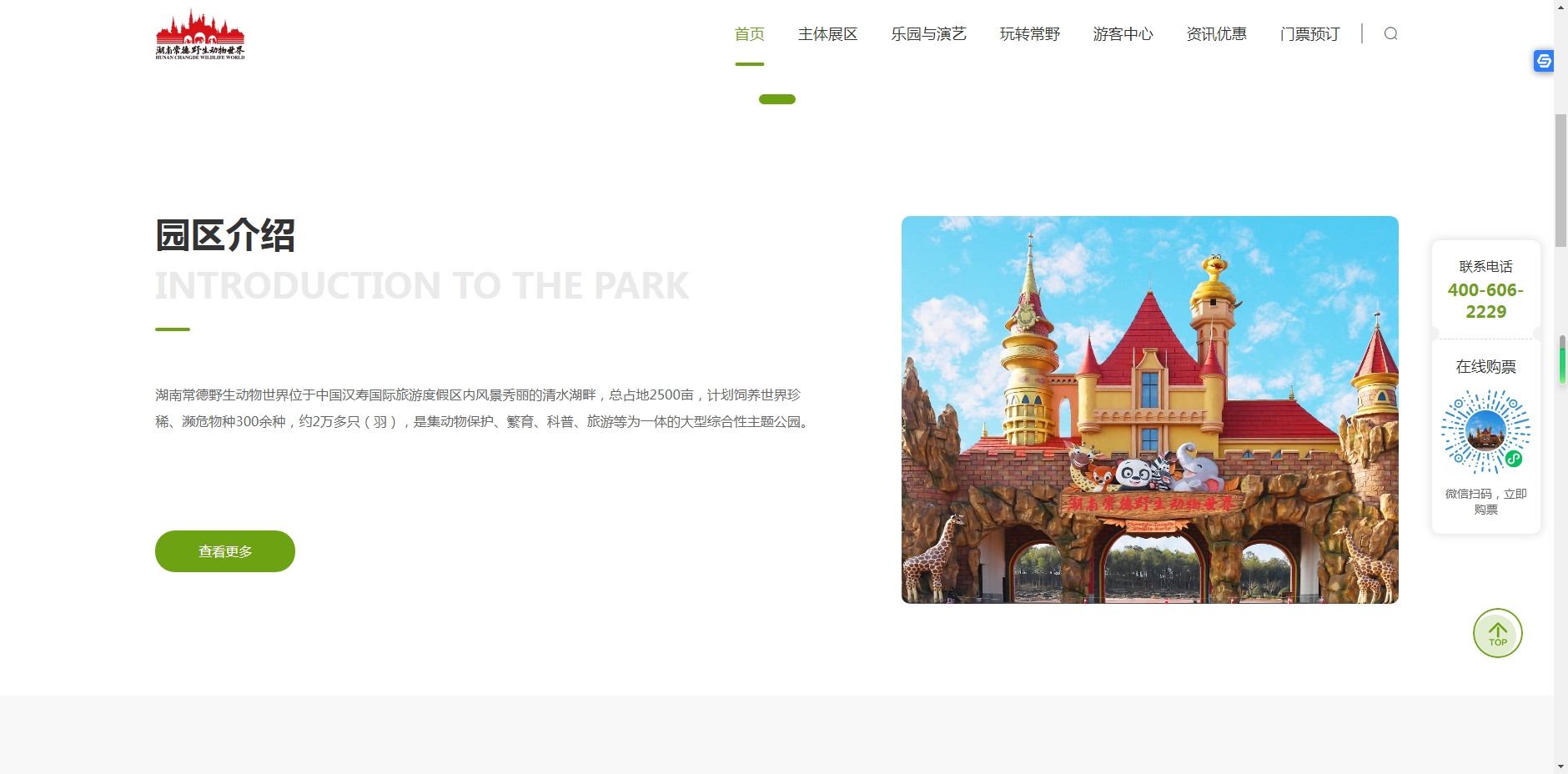Expand the 乐园与演艺 navigation menu
The image size is (1568, 774).
pyautogui.click(x=928, y=34)
